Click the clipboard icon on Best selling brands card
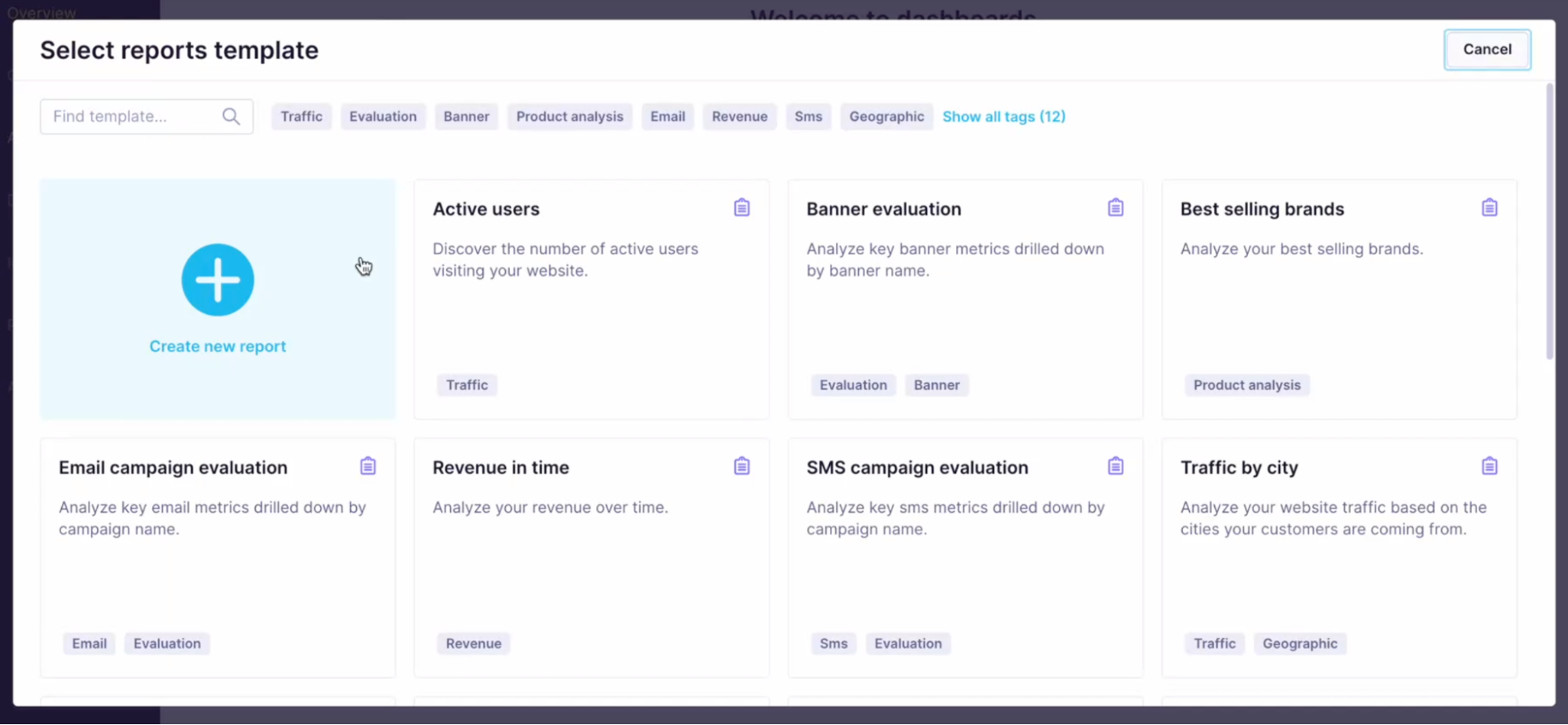 pyautogui.click(x=1490, y=208)
